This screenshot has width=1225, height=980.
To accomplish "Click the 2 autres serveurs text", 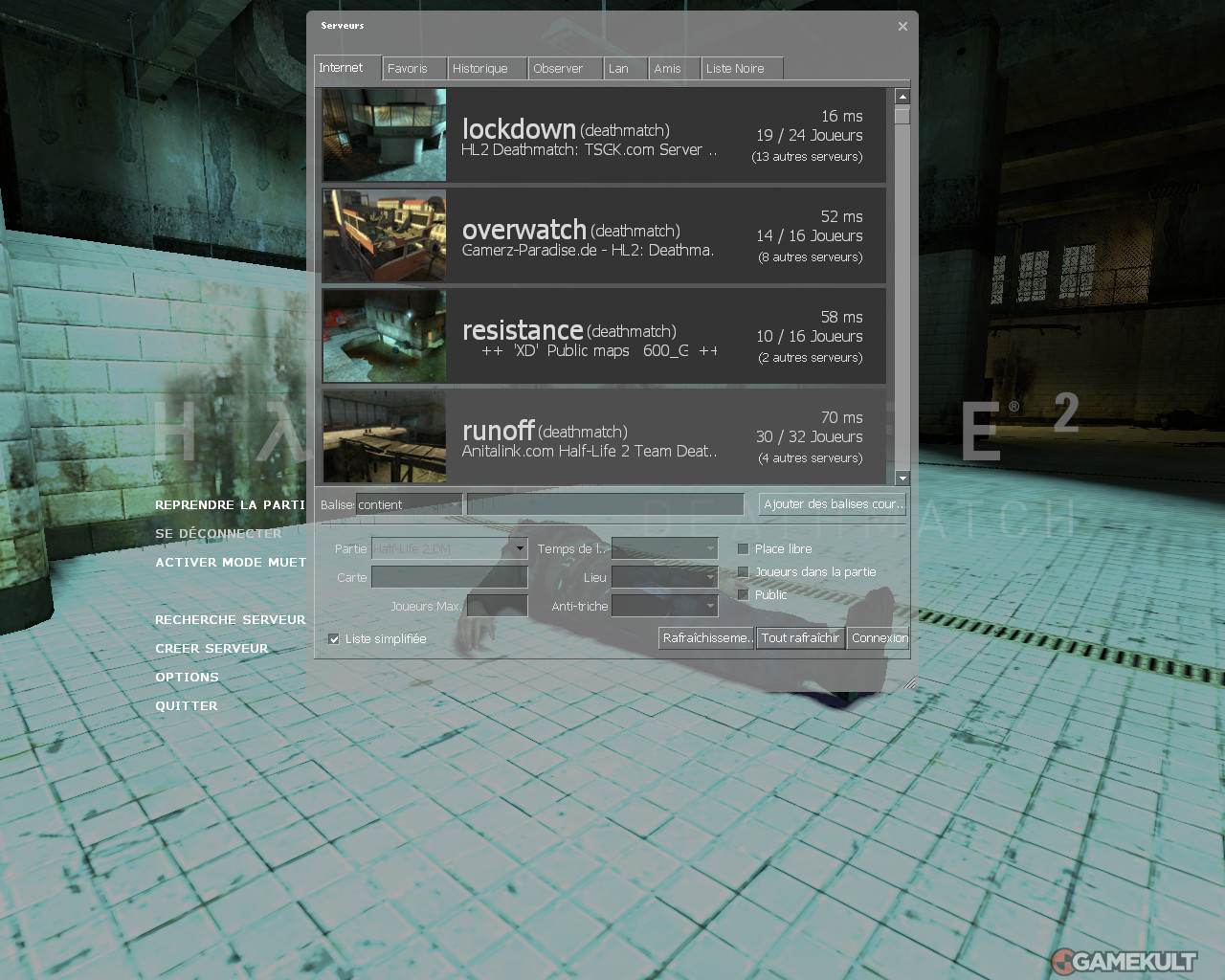I will (811, 358).
